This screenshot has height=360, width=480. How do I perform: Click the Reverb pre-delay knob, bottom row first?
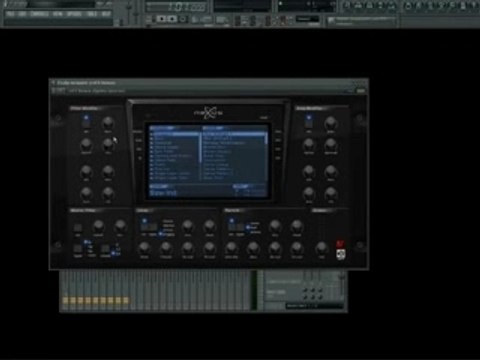point(231,248)
